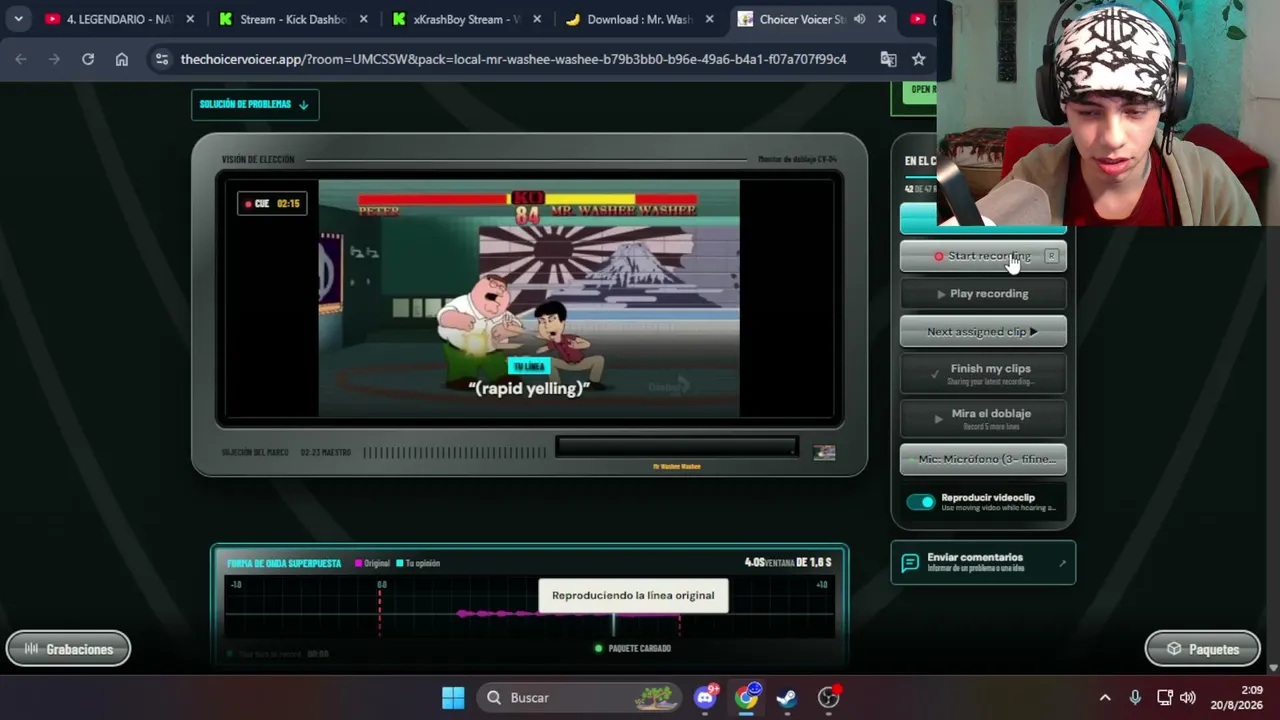Click the "(rapid yelling)" subtitle line
The image size is (1280, 720).
coord(529,389)
